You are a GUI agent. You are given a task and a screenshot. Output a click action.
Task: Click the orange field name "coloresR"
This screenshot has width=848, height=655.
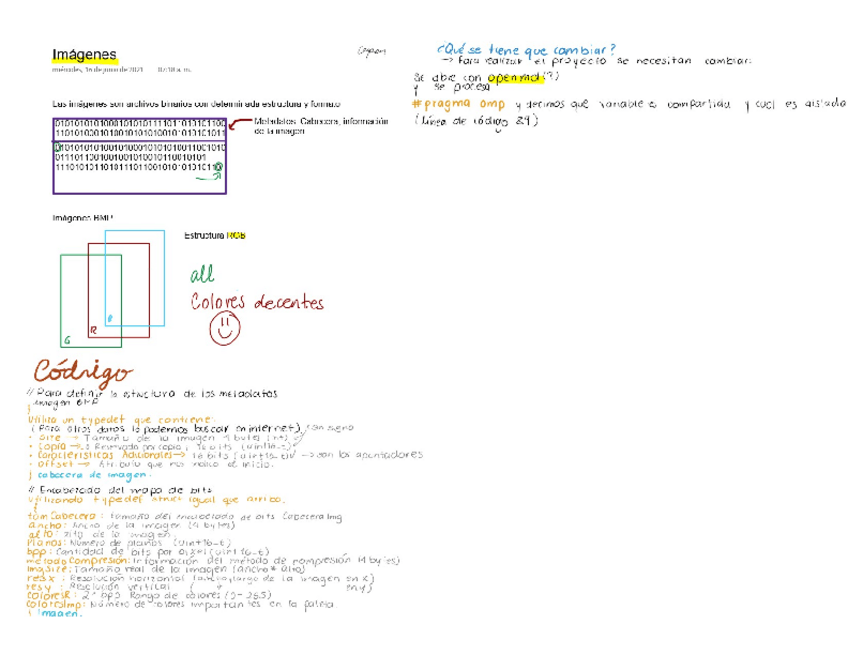(51, 596)
